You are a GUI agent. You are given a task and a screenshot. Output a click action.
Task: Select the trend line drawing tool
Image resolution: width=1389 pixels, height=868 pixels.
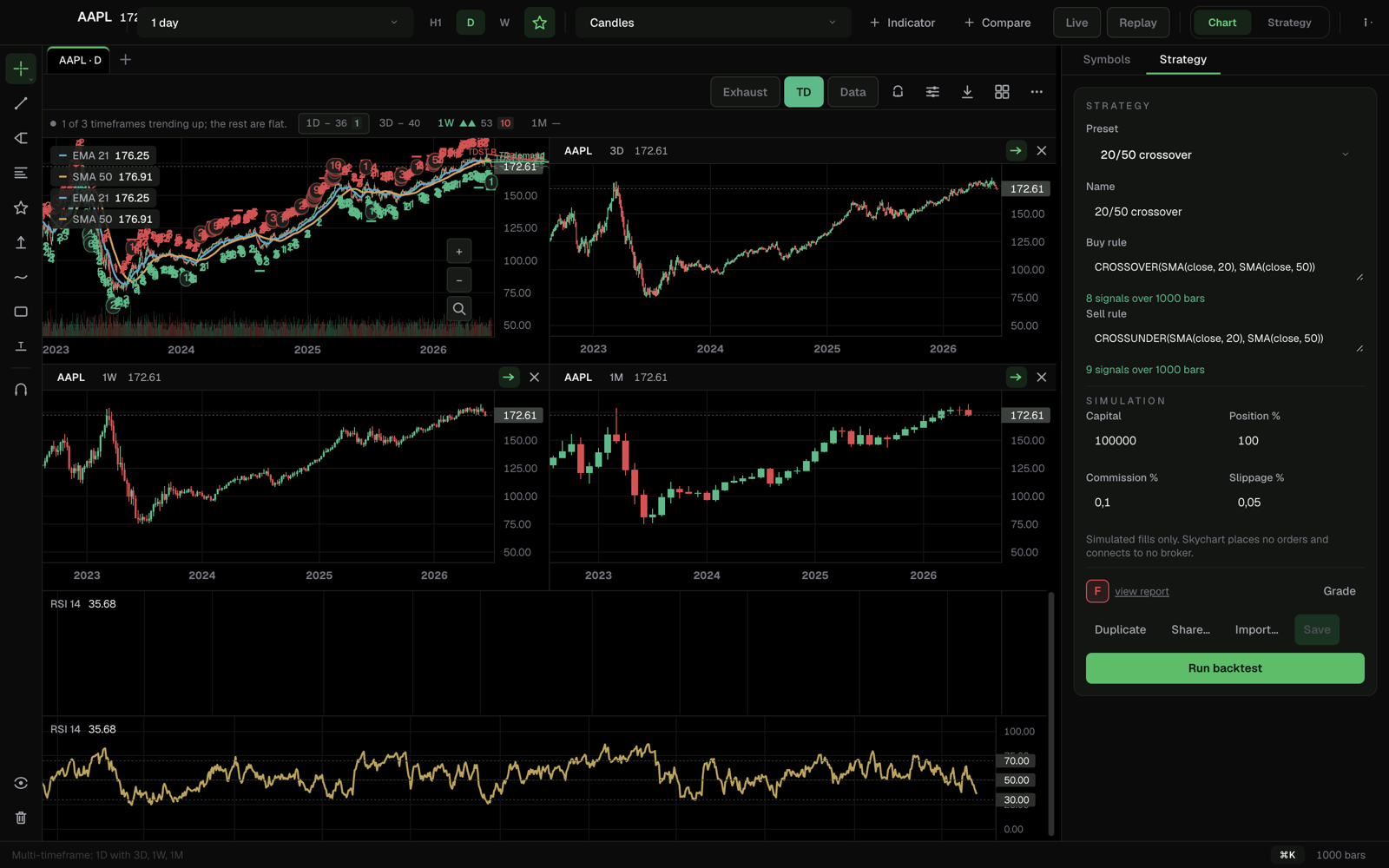pyautogui.click(x=21, y=103)
